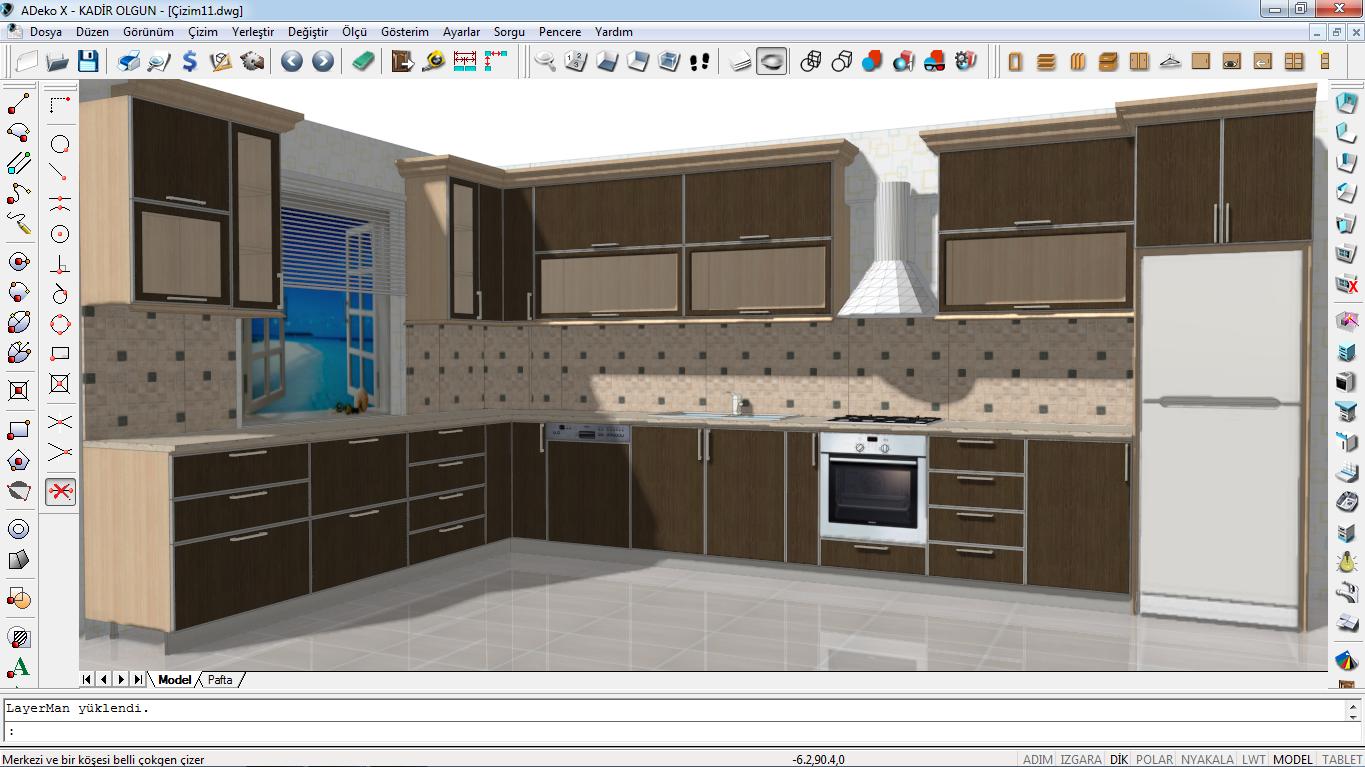Select the green letter A text tool
The width and height of the screenshot is (1365, 767).
19,667
